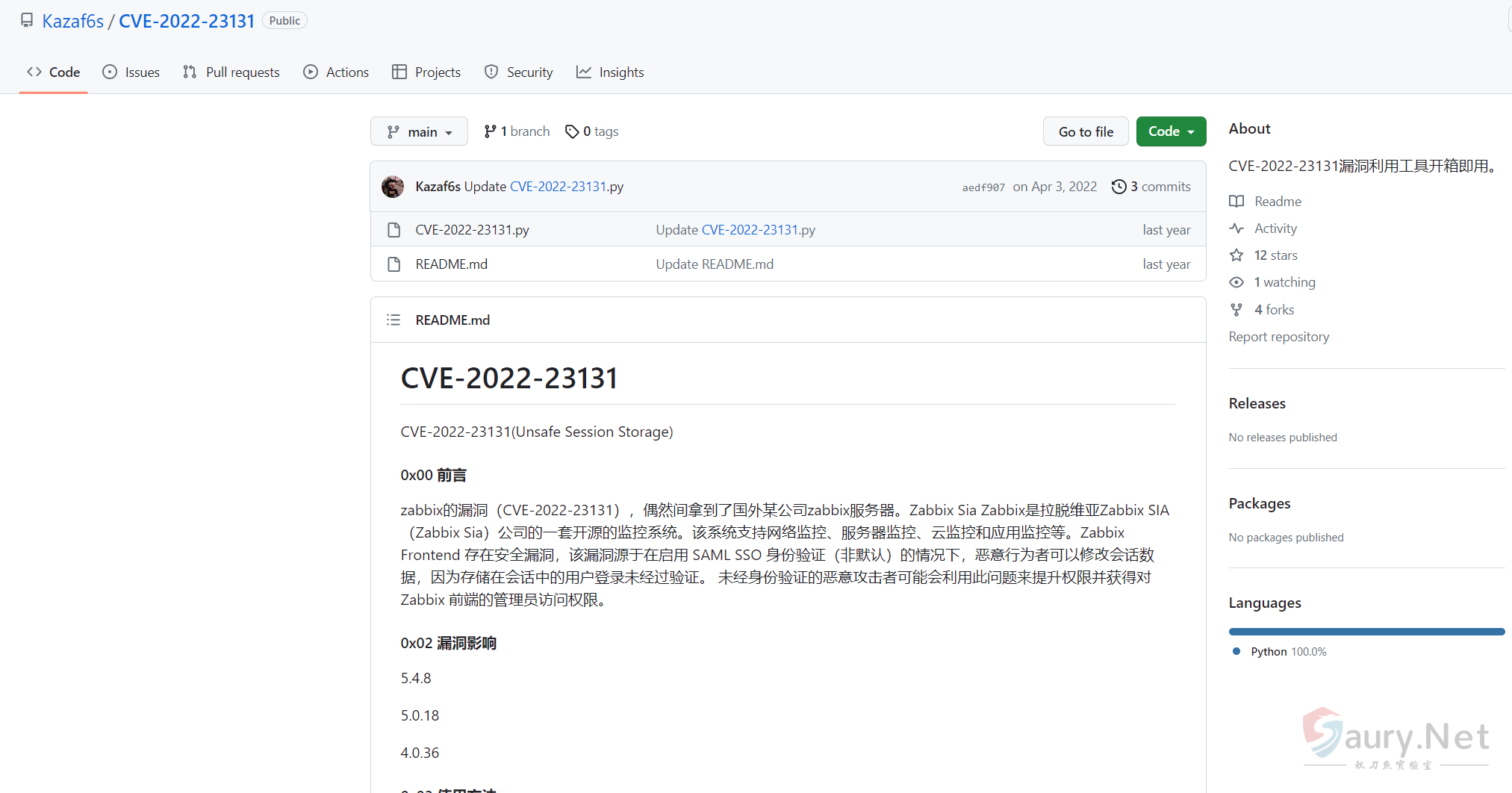Click the README table of contents icon
The image size is (1512, 793).
click(x=393, y=320)
